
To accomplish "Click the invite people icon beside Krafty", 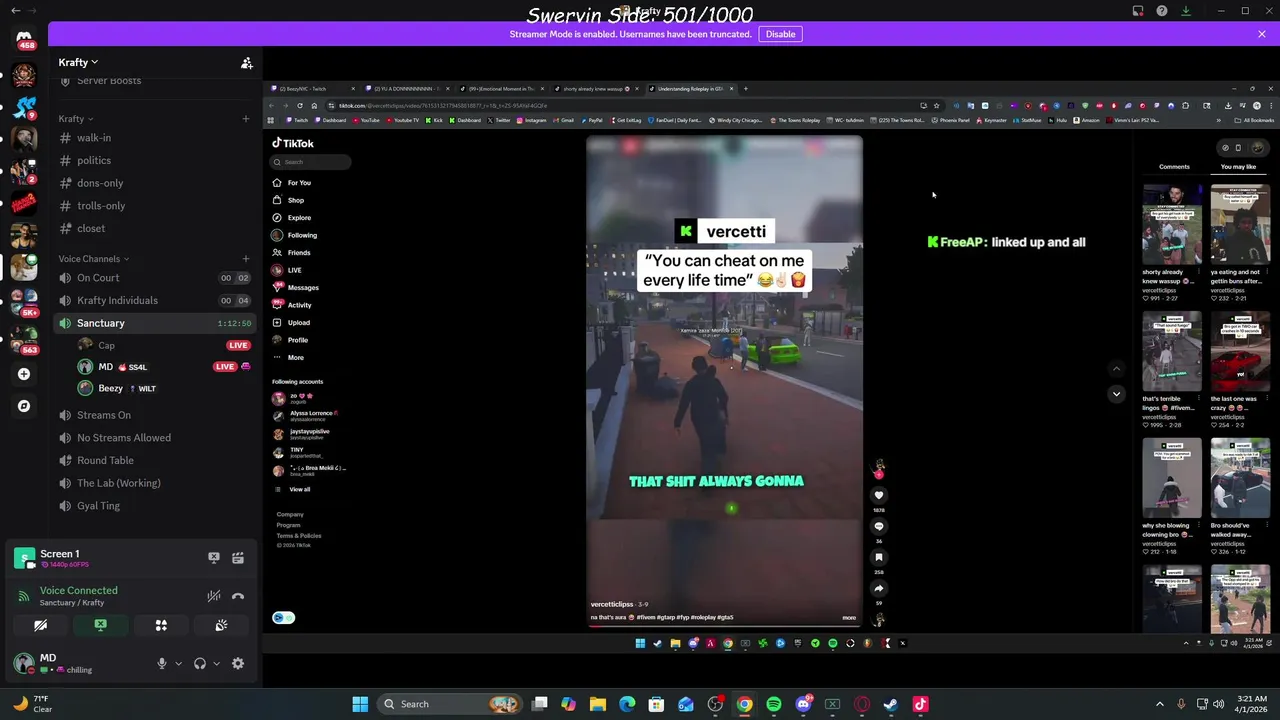I will click(x=246, y=63).
